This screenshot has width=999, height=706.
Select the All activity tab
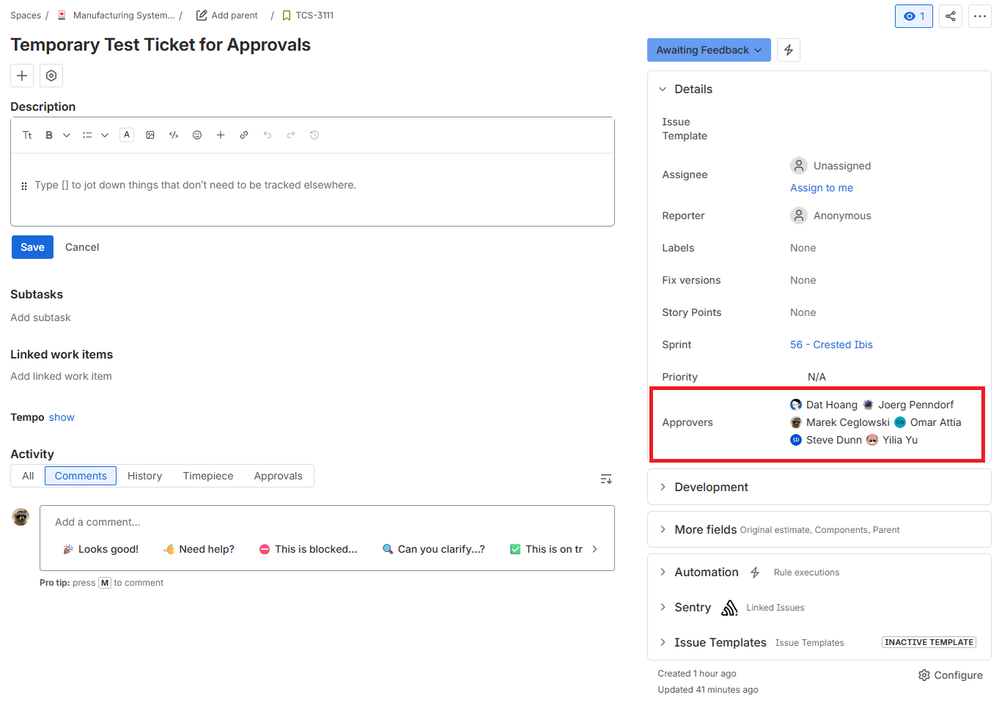pos(28,476)
